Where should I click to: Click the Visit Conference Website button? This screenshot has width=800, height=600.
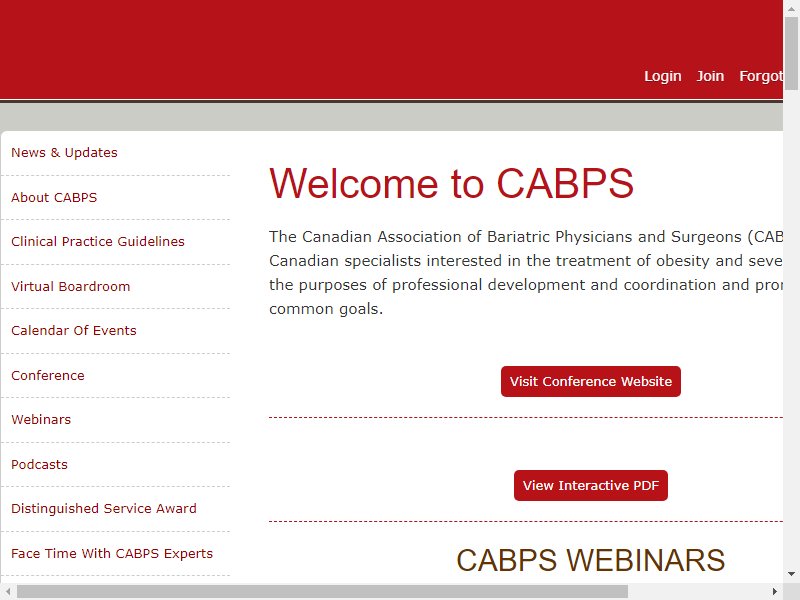click(x=591, y=381)
